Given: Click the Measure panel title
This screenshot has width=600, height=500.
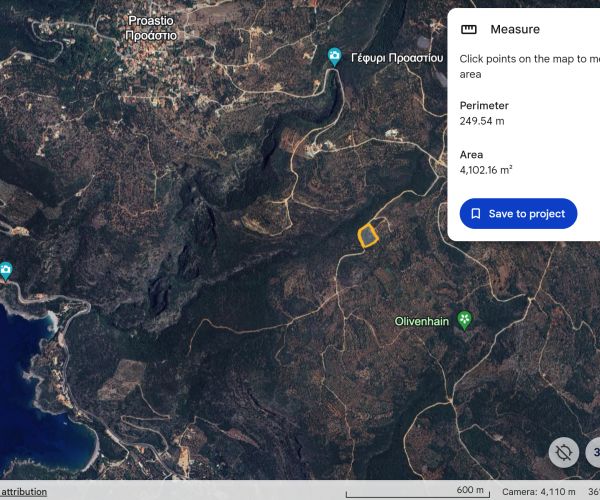Looking at the screenshot, I should click(514, 30).
